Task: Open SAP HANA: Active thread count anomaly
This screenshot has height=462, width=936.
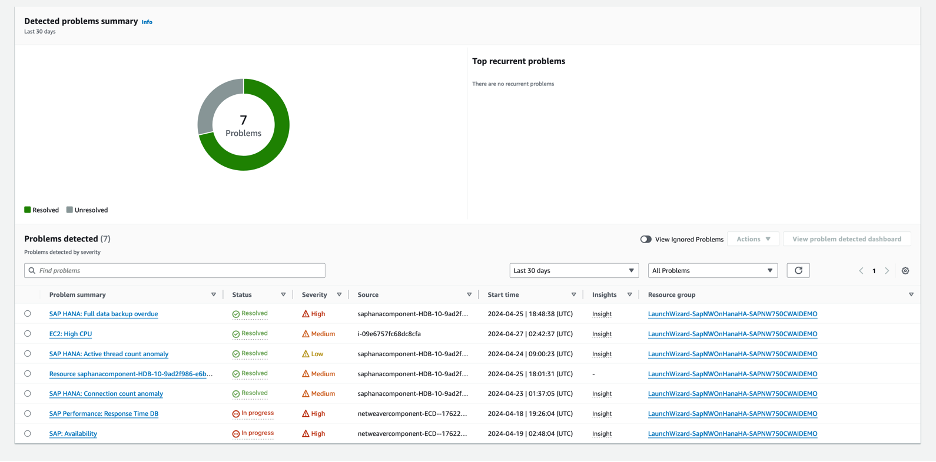Action: tap(109, 354)
